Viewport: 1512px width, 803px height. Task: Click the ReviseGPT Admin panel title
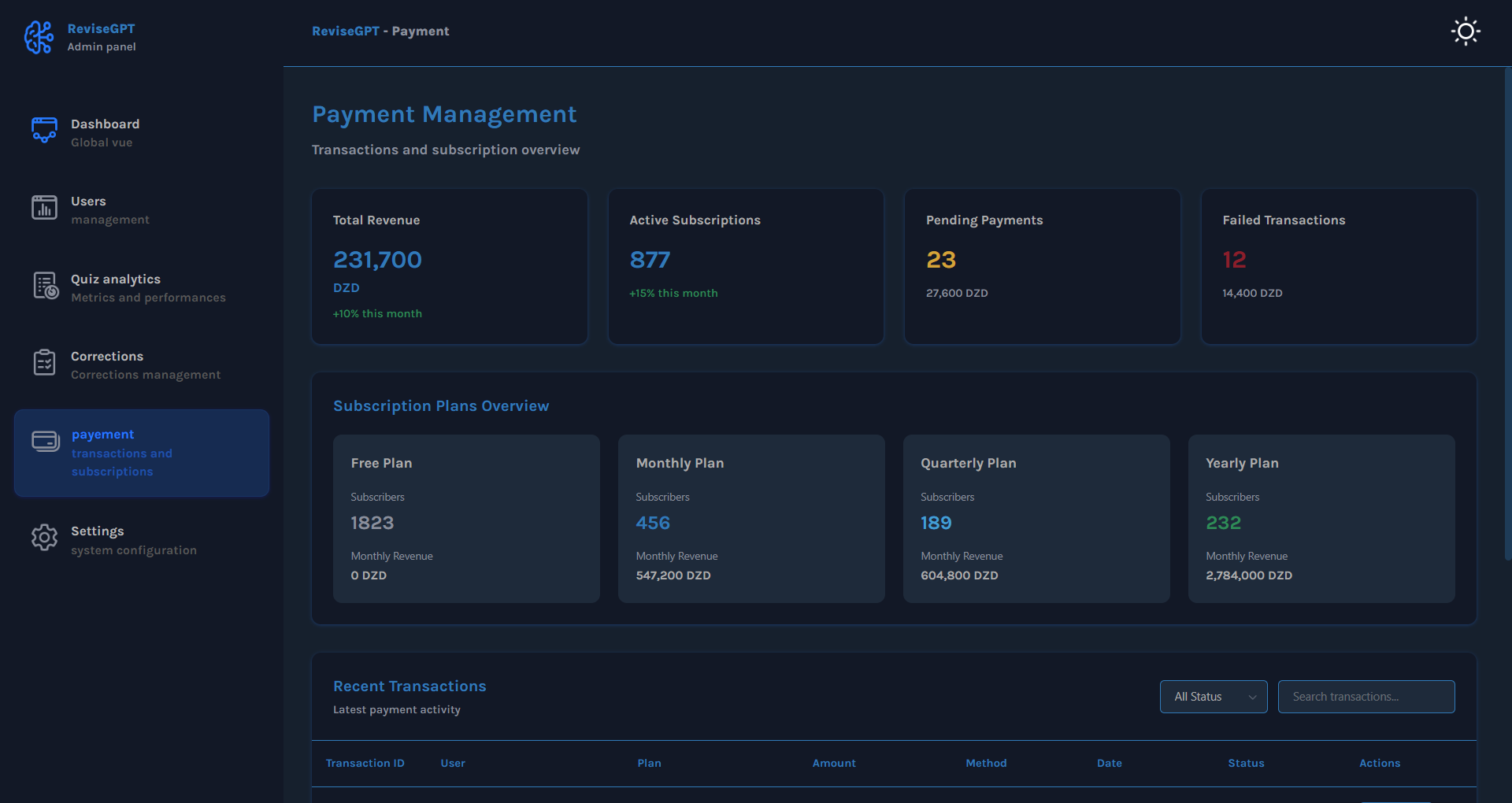point(102,37)
